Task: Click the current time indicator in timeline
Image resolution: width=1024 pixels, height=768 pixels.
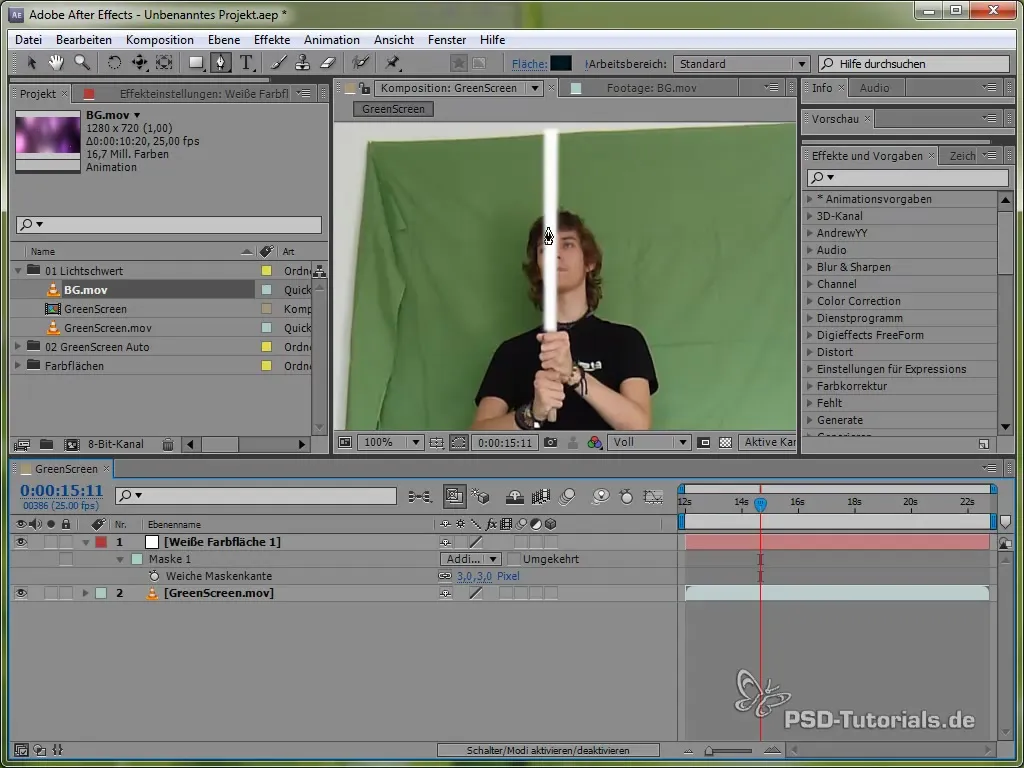Action: [x=760, y=504]
